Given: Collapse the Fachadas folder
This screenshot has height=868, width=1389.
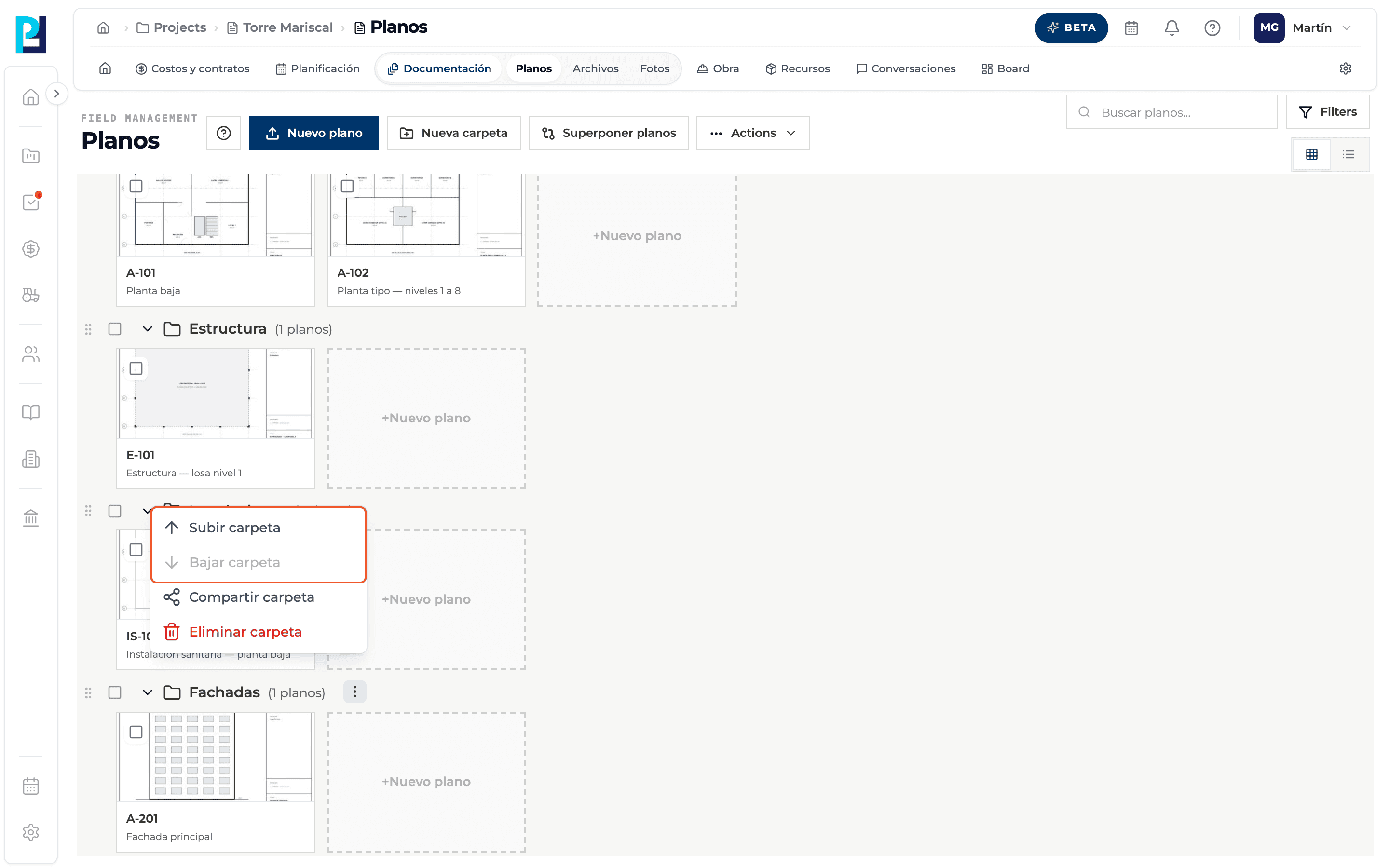Looking at the screenshot, I should coord(148,692).
